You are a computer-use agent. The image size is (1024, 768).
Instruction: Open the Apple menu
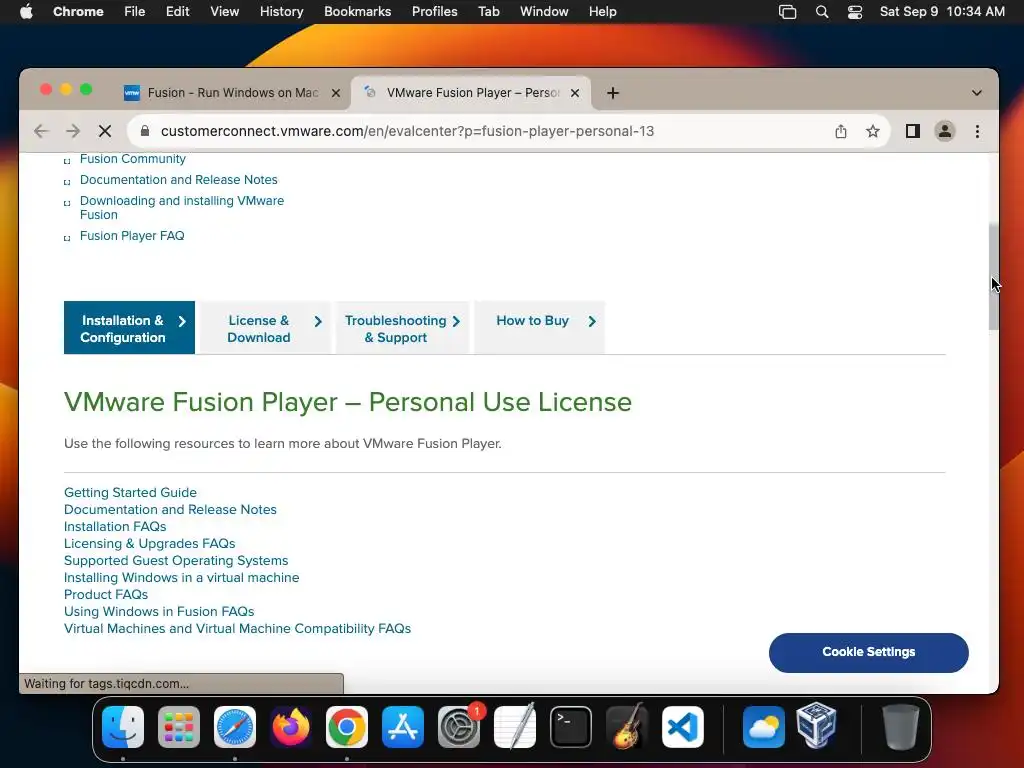click(26, 12)
